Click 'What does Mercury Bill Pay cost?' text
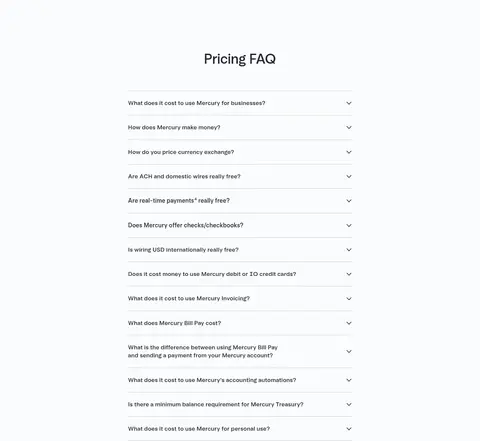This screenshot has width=480, height=441. [x=174, y=323]
